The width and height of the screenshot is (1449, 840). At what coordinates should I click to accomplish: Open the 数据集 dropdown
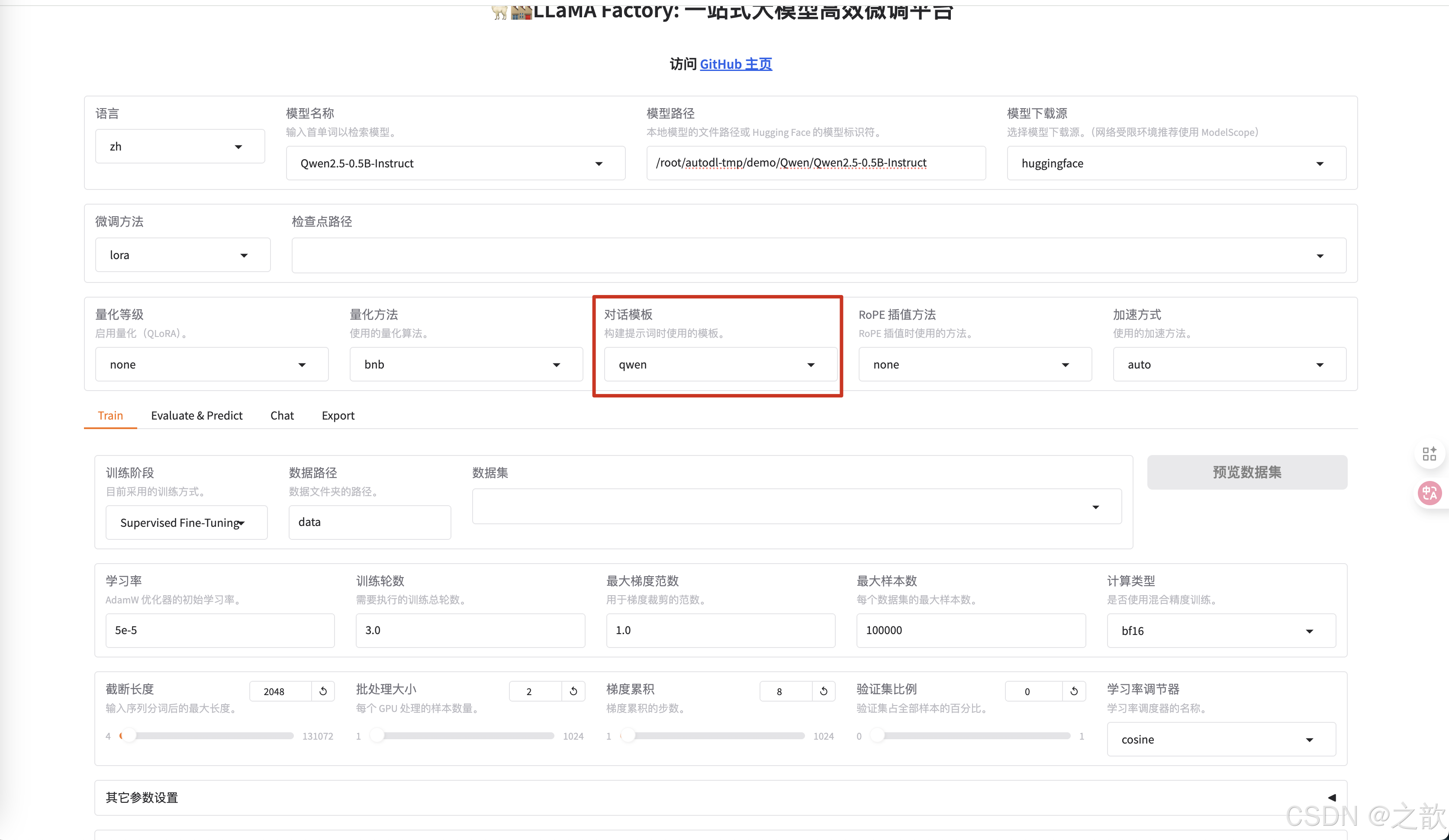pos(797,507)
